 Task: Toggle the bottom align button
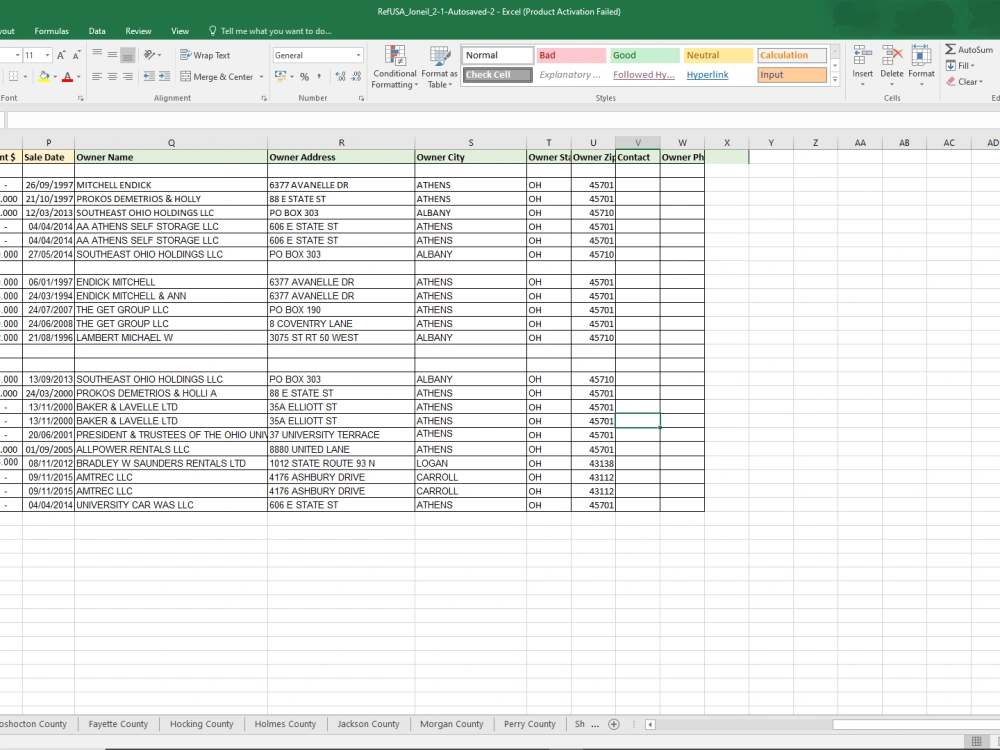pyautogui.click(x=128, y=55)
